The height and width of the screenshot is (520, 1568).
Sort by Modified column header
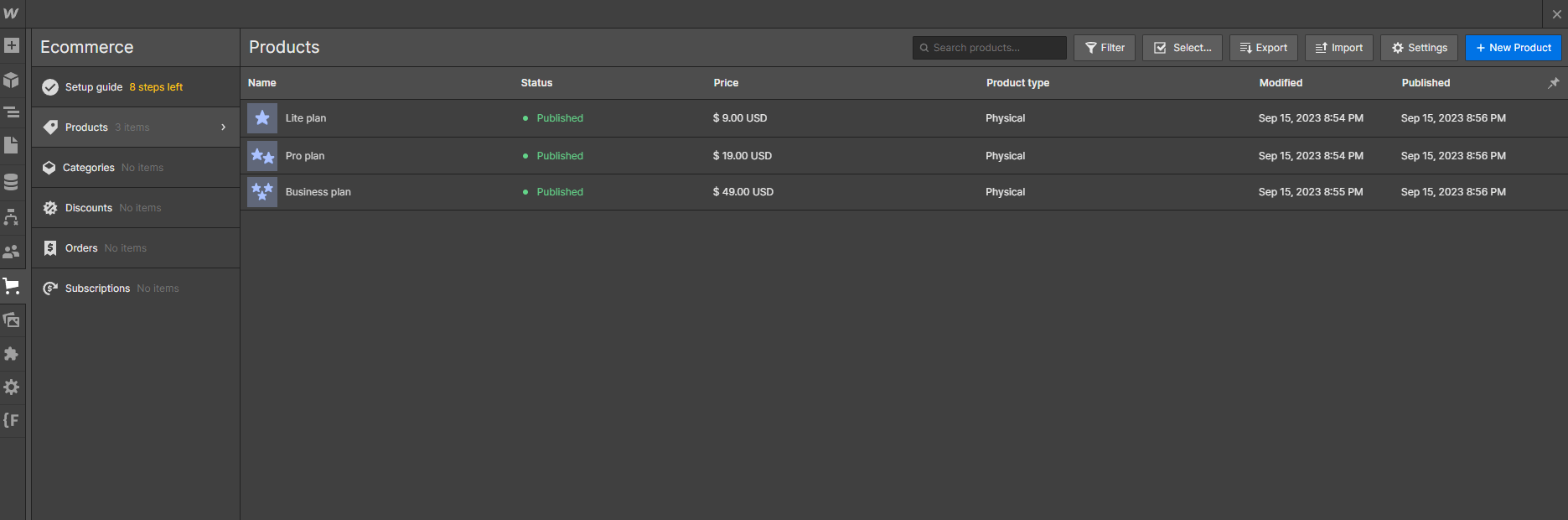coord(1281,83)
